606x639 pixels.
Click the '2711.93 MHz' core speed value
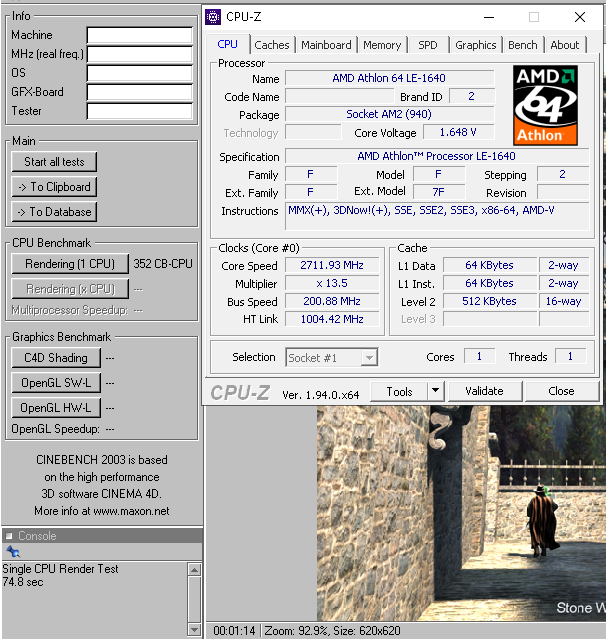pos(332,265)
